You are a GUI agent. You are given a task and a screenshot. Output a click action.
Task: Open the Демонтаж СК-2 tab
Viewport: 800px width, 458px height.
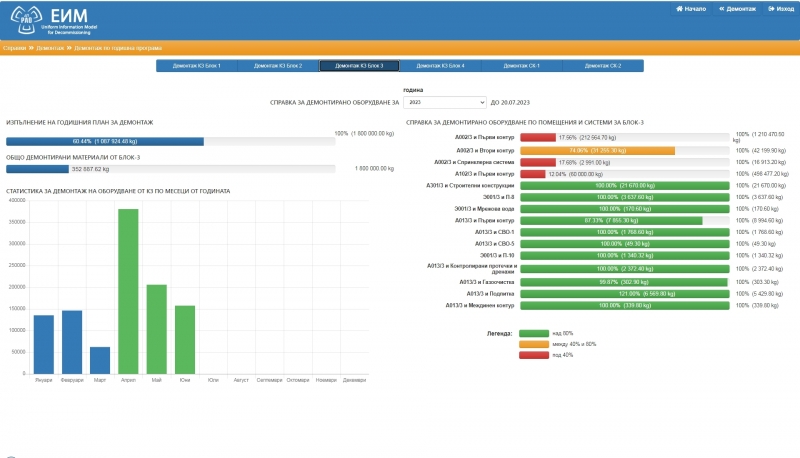[603, 66]
